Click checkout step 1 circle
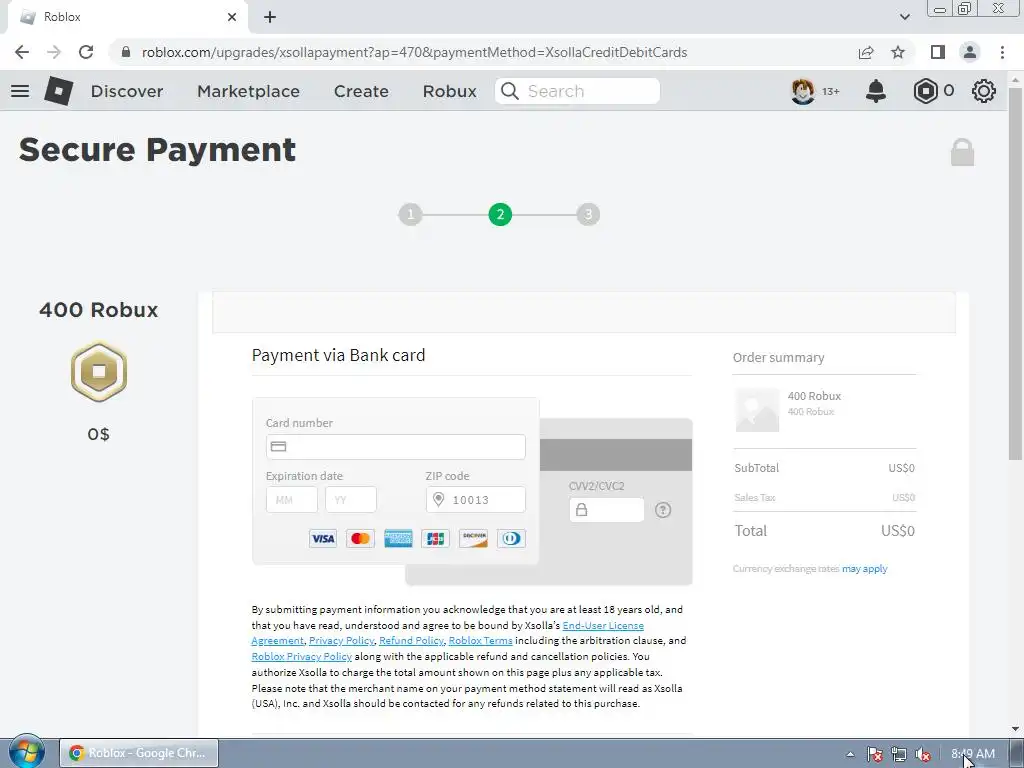 (410, 214)
